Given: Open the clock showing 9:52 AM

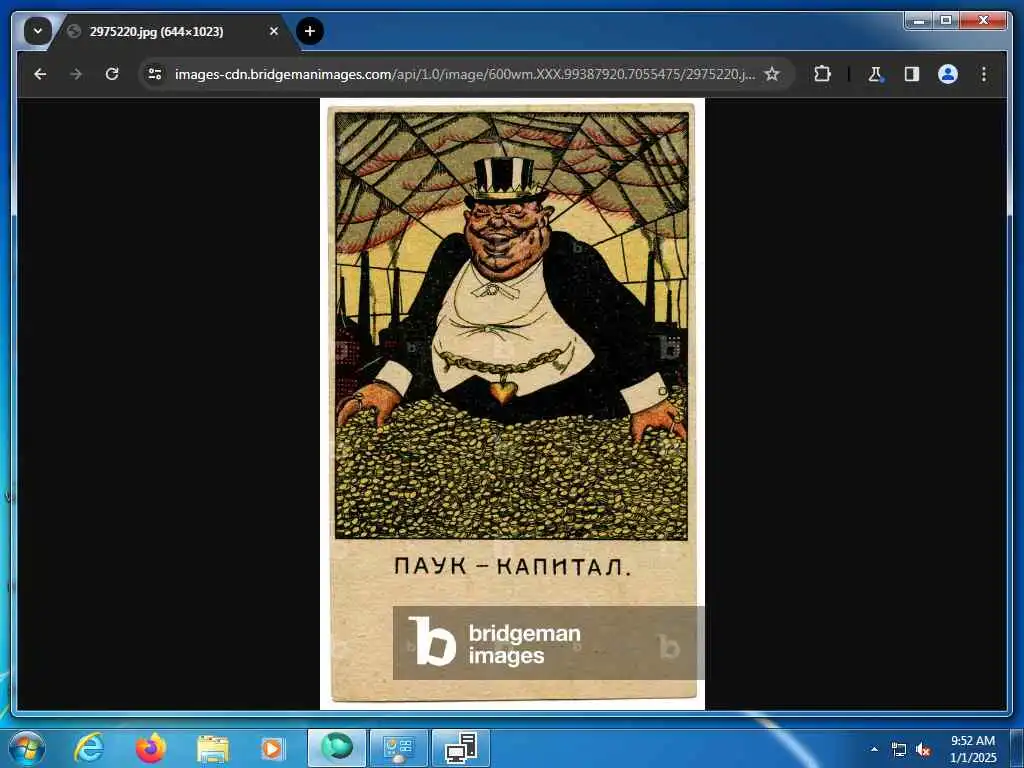Looking at the screenshot, I should coord(973,749).
